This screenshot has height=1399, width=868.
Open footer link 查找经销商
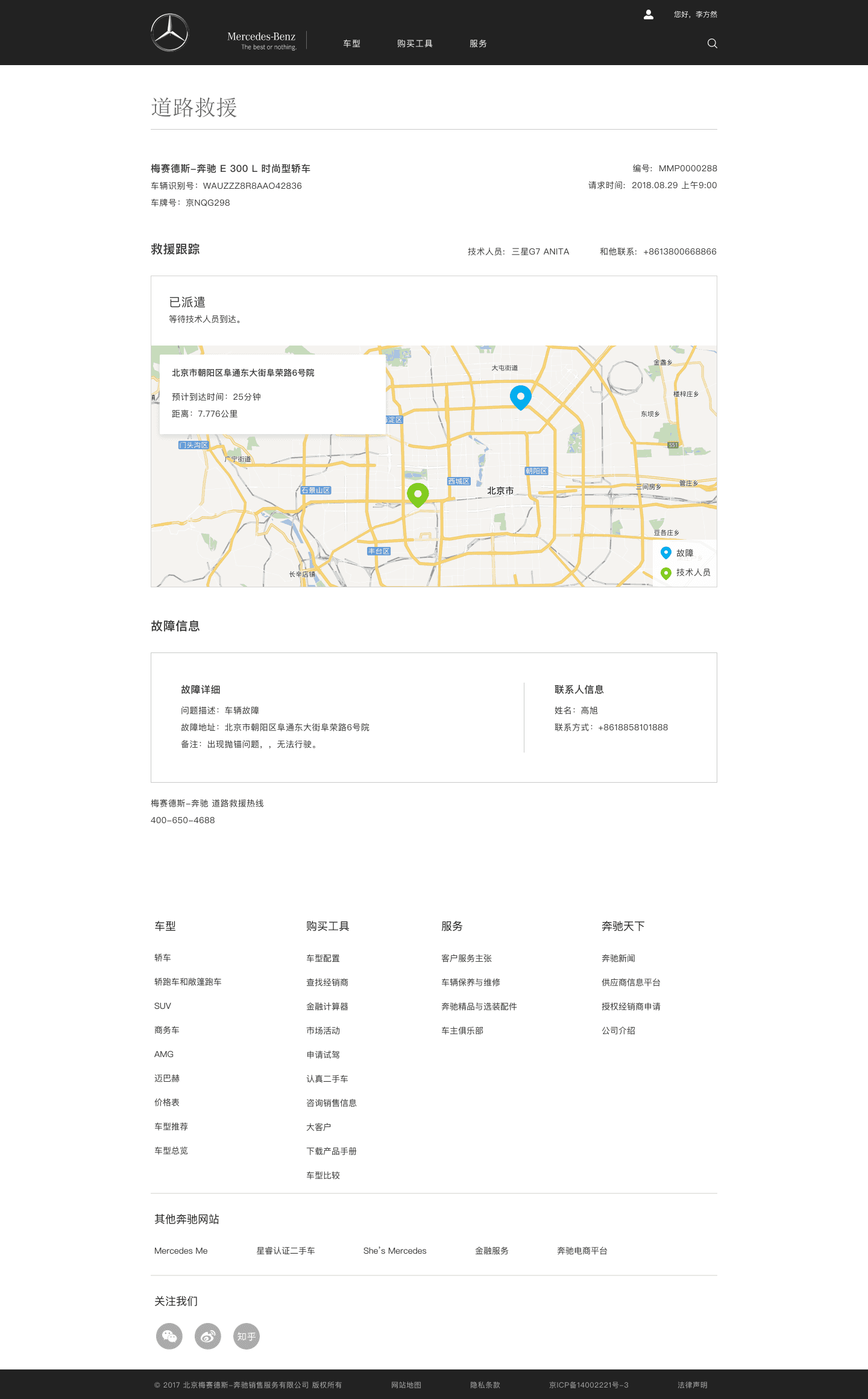click(327, 982)
